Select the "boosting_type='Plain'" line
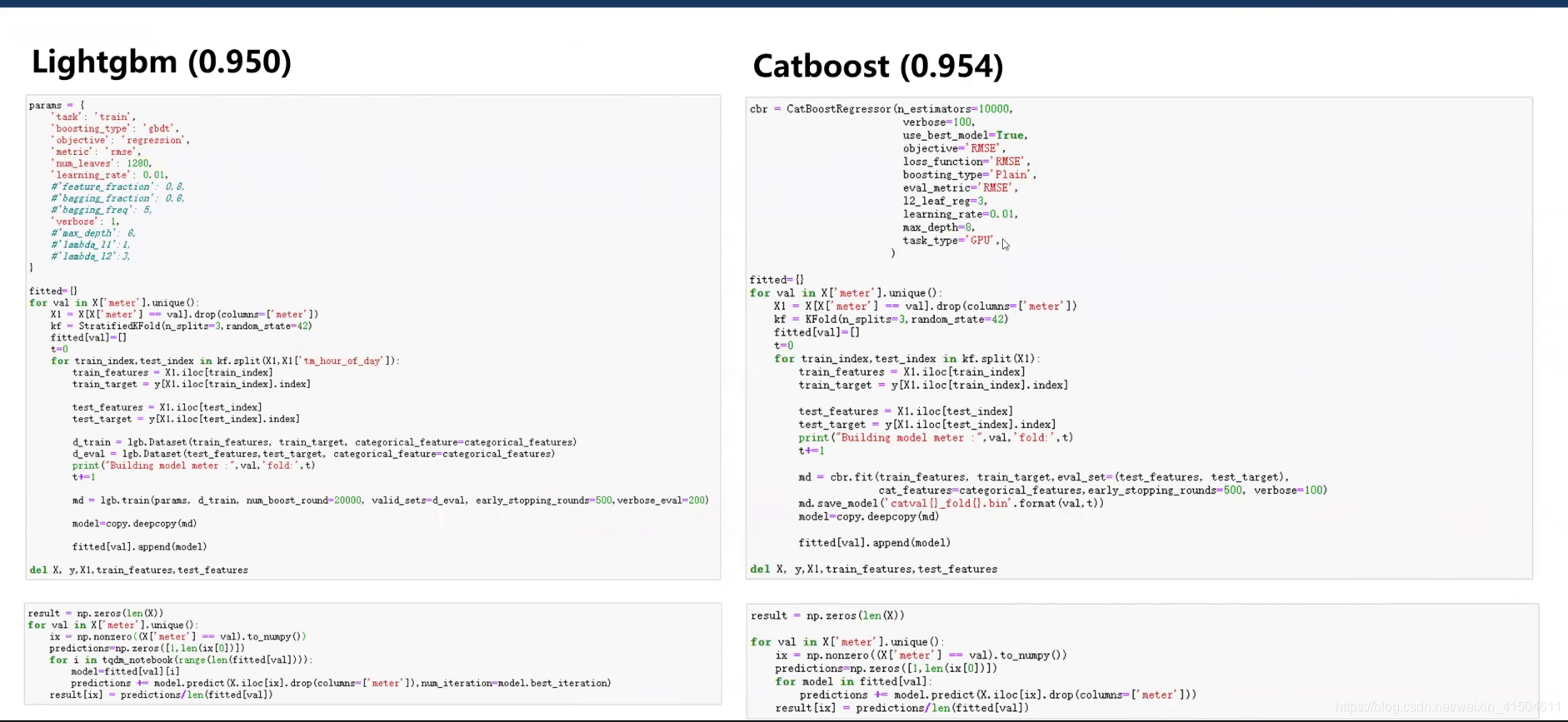1568x722 pixels. click(x=970, y=175)
